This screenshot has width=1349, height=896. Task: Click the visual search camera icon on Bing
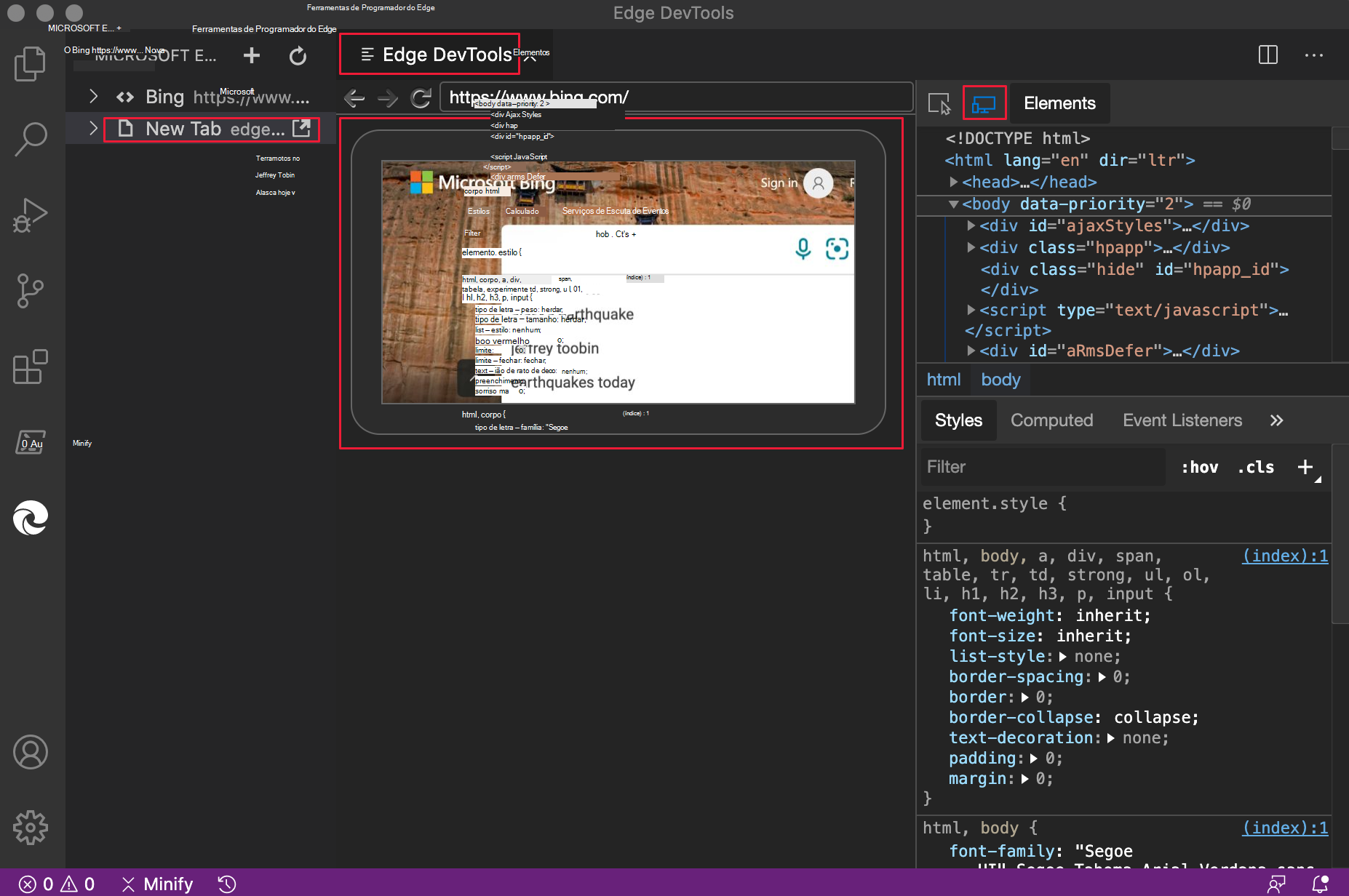pyautogui.click(x=837, y=249)
